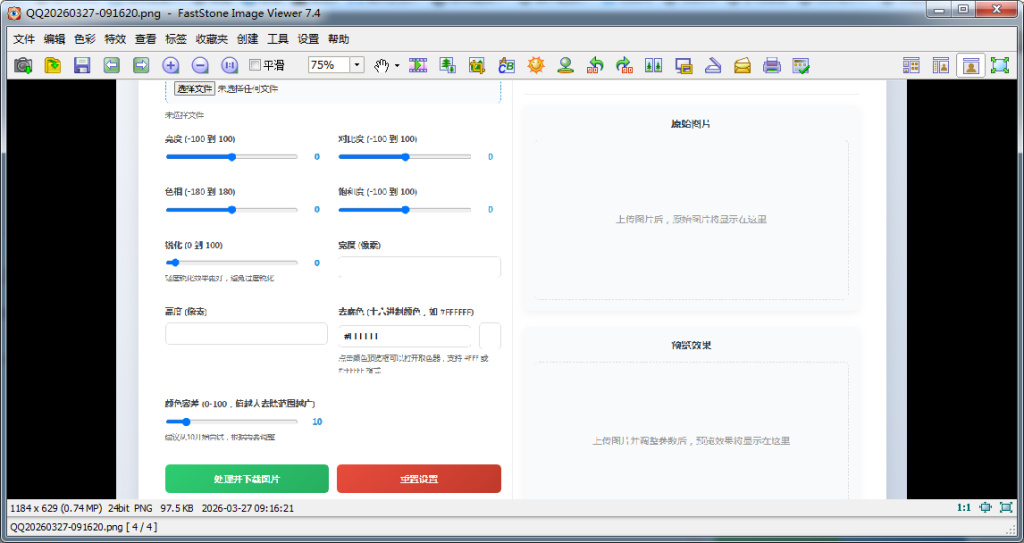1024x543 pixels.
Task: Open the 编辑 menu
Action: (x=54, y=39)
